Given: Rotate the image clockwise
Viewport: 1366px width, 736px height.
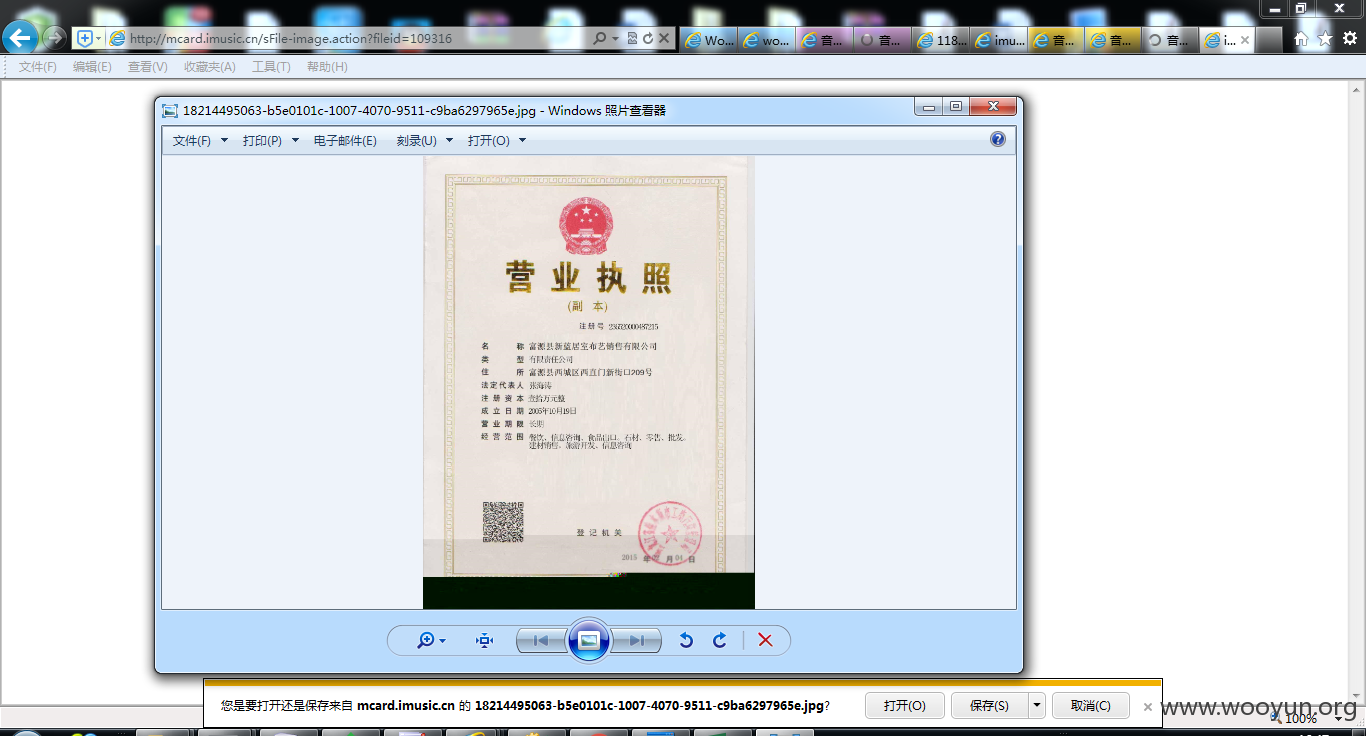Looking at the screenshot, I should [x=719, y=640].
